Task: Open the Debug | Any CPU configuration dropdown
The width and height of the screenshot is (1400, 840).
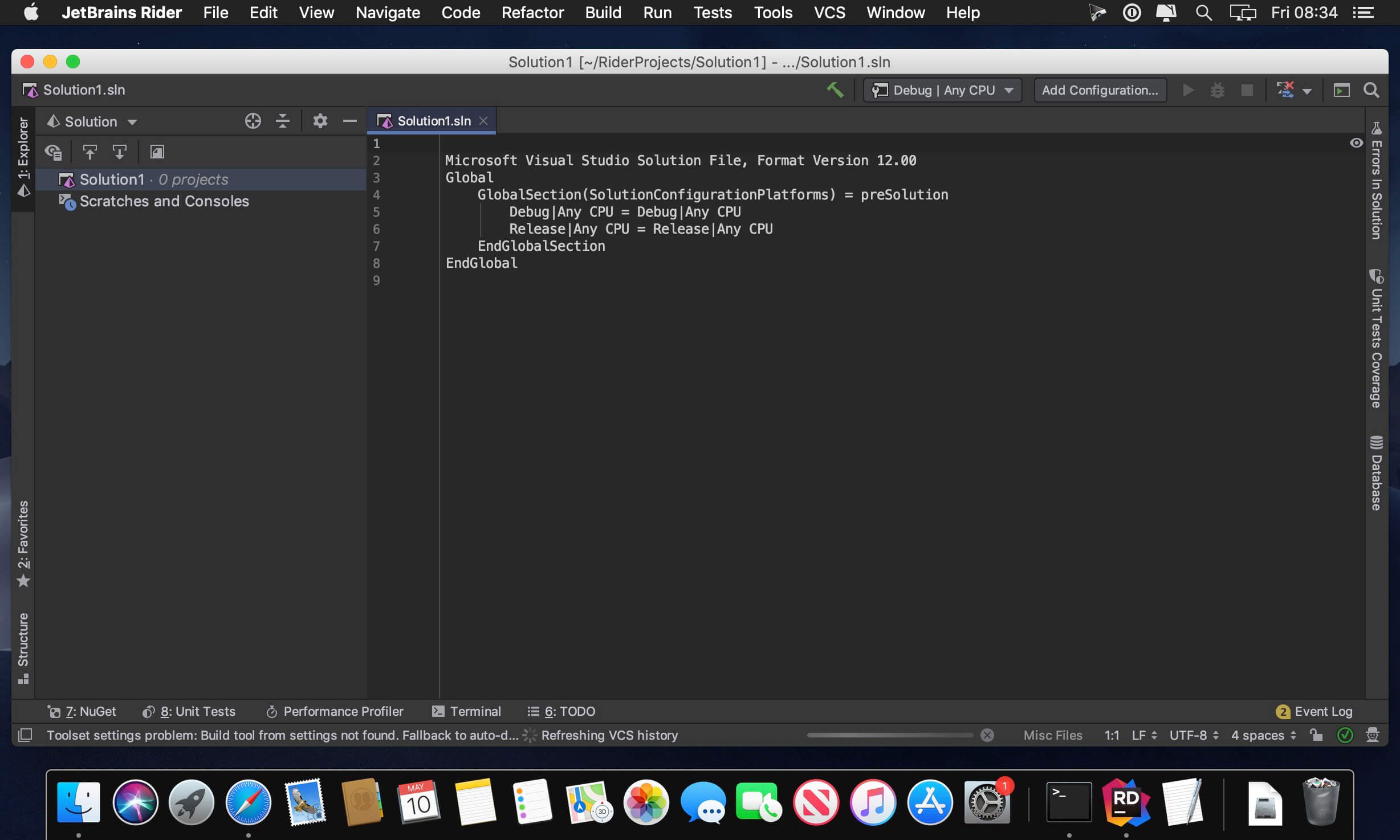Action: (x=942, y=90)
